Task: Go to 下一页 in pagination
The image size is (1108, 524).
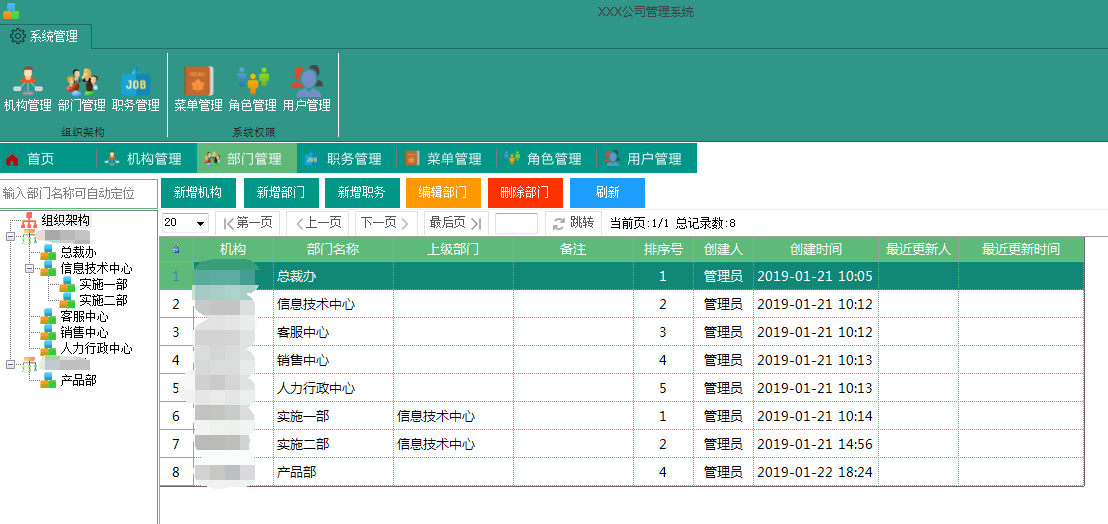Action: [x=386, y=223]
